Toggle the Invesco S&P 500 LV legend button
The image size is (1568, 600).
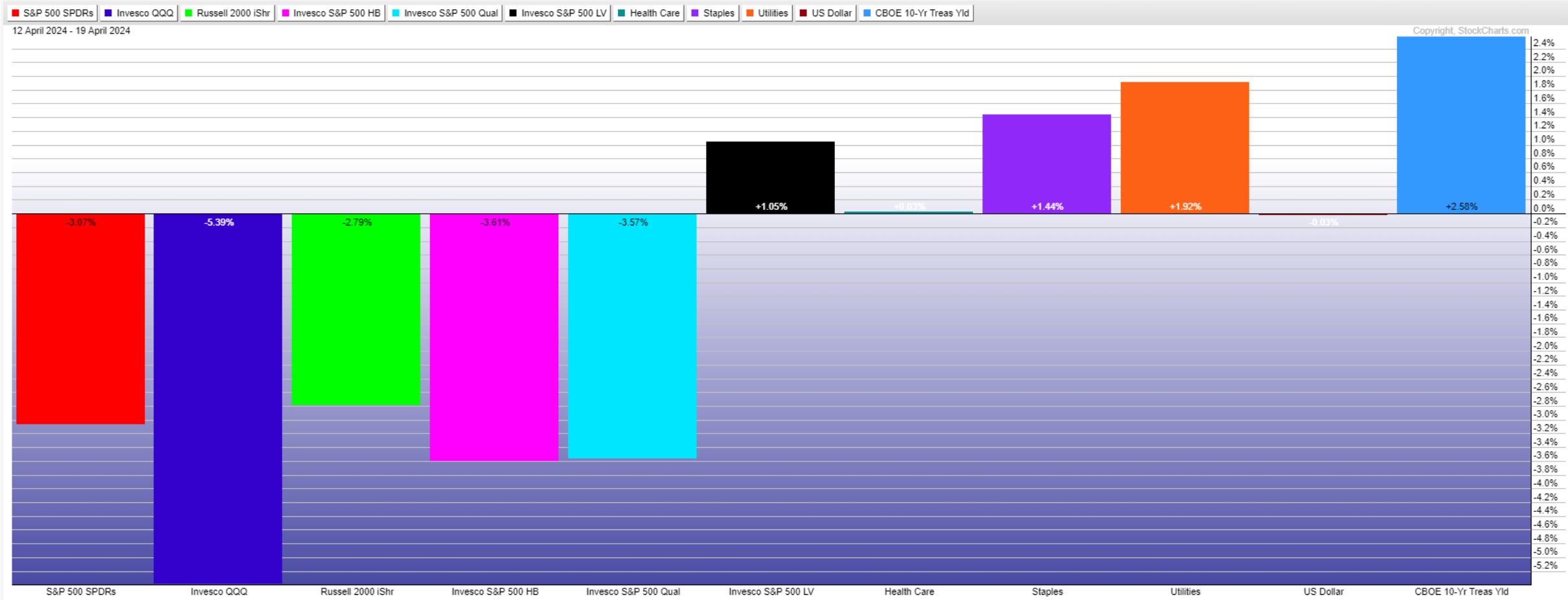pos(558,13)
